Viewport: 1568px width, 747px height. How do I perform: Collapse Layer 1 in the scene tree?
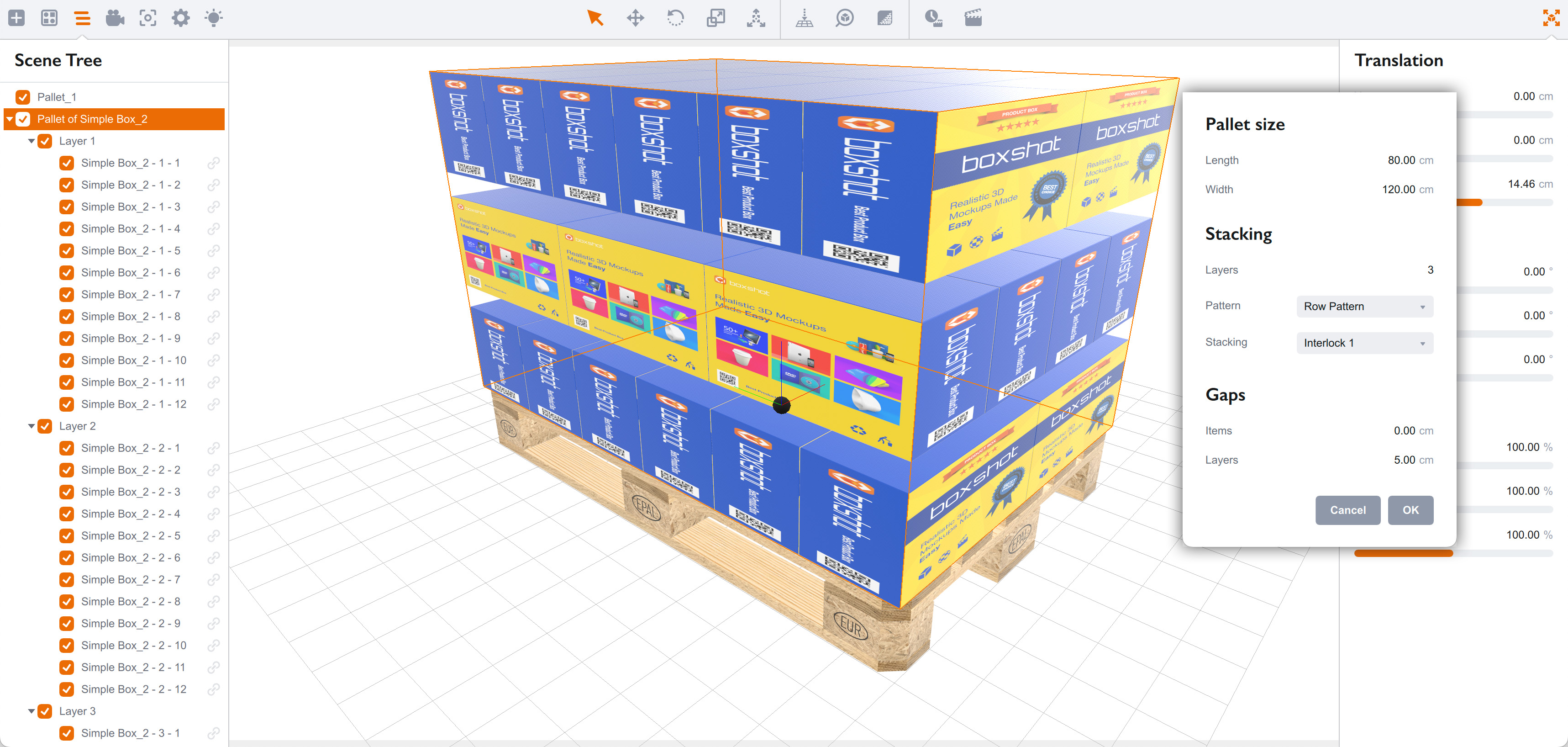pyautogui.click(x=32, y=141)
